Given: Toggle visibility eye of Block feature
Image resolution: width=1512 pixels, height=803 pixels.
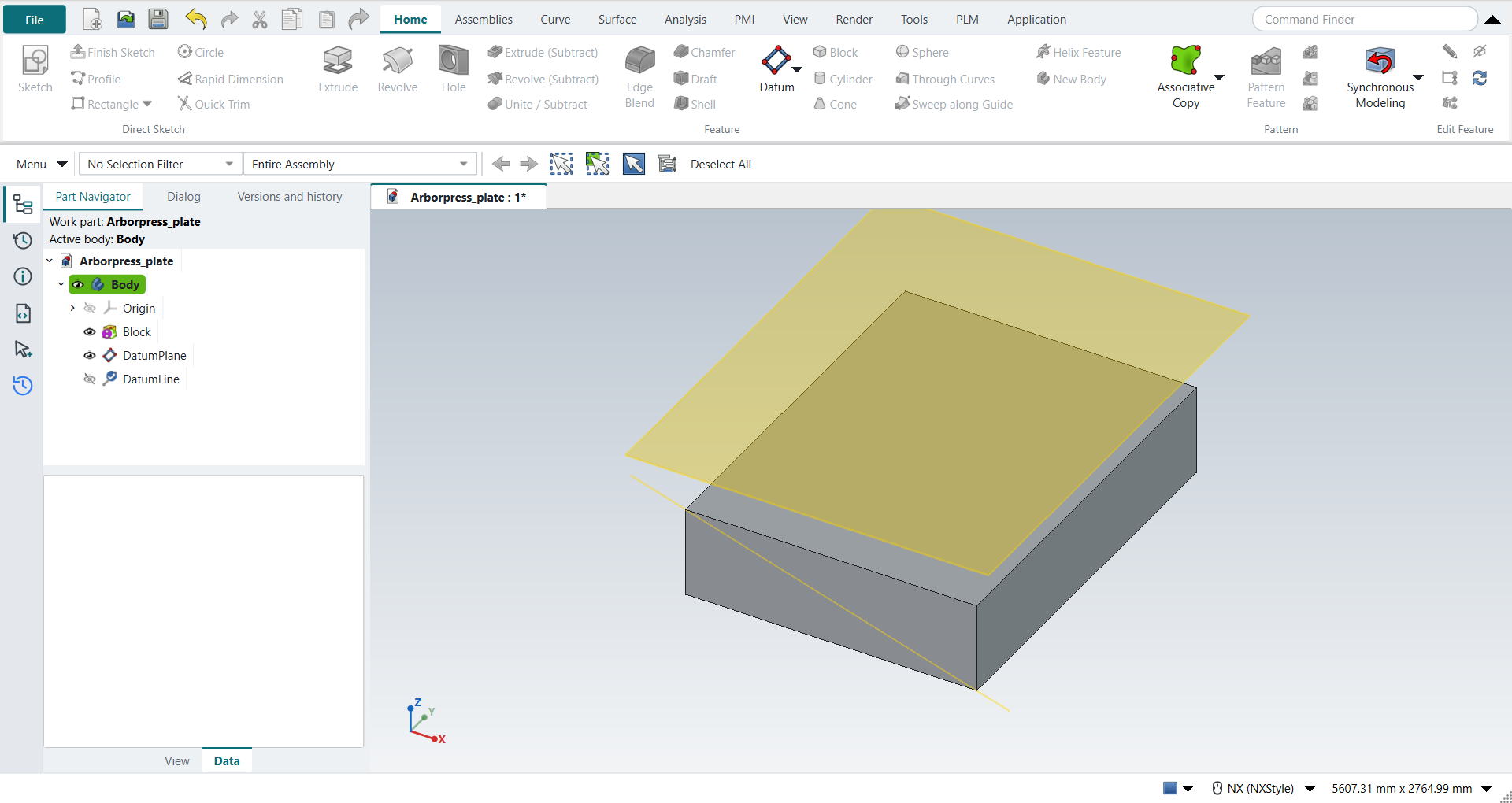Looking at the screenshot, I should click(x=90, y=332).
